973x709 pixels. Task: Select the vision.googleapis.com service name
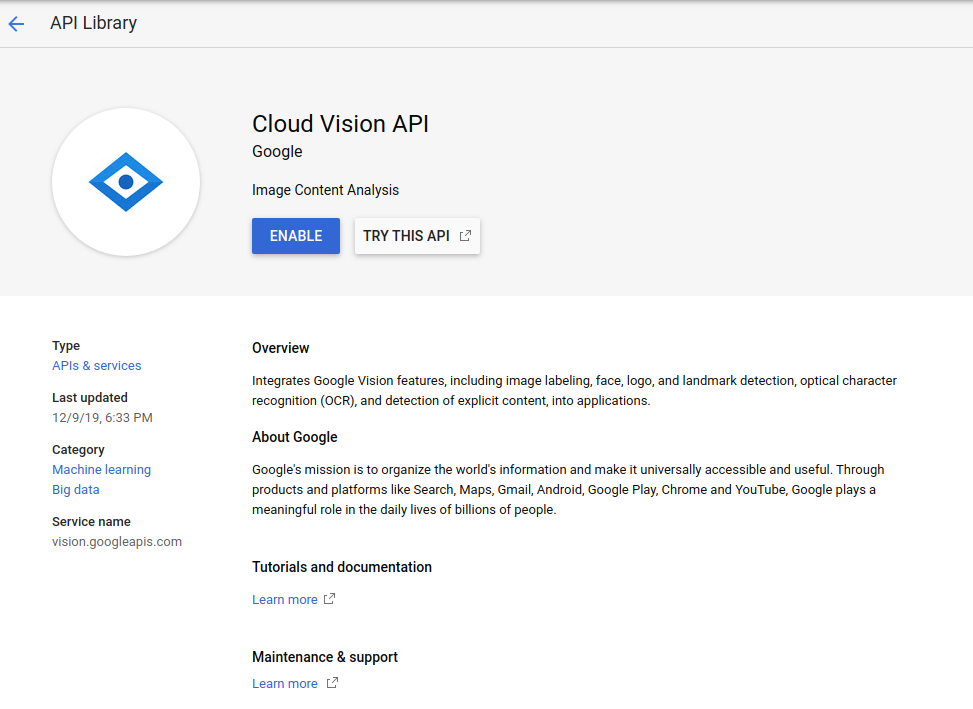(117, 542)
